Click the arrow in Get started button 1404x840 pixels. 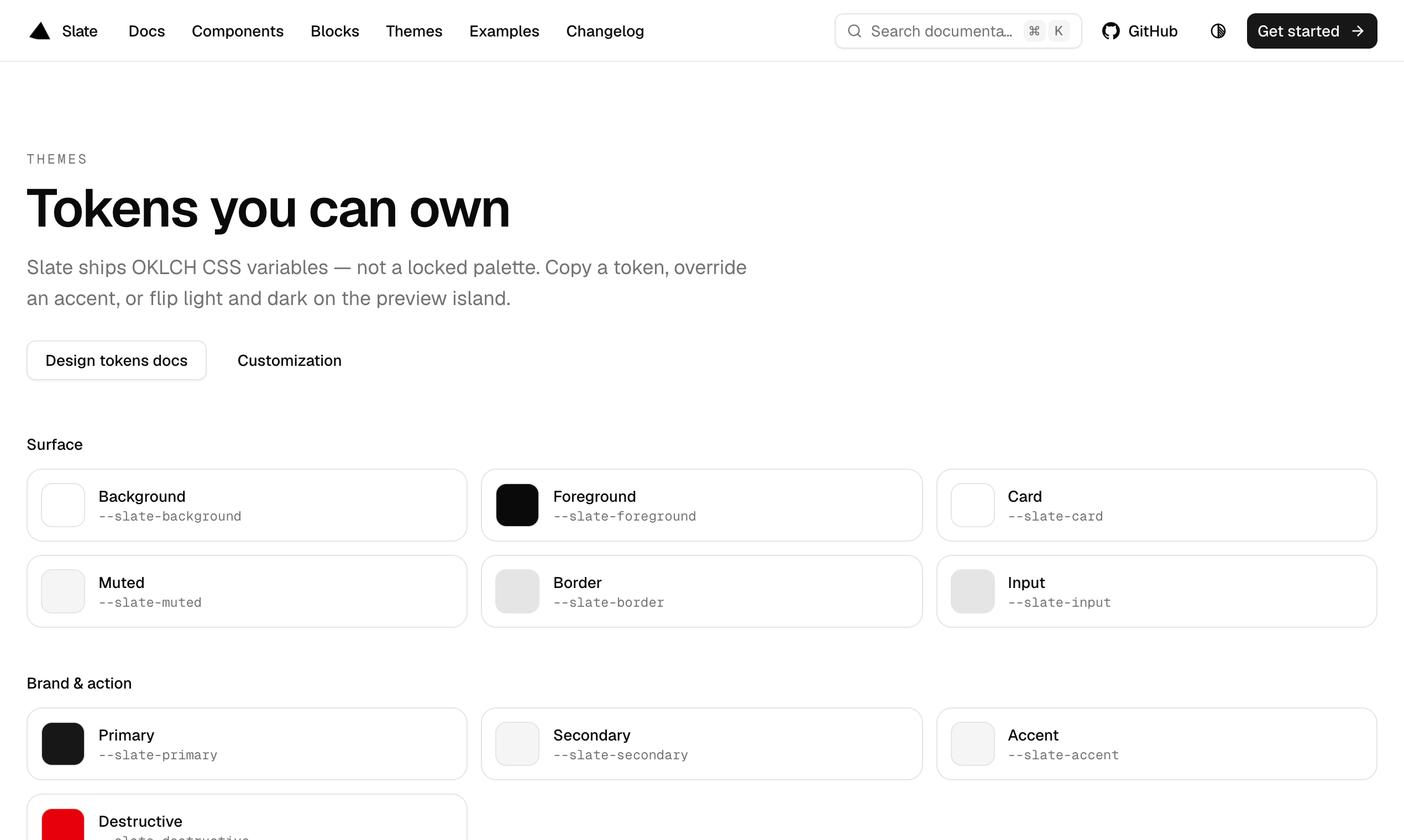pos(1358,31)
